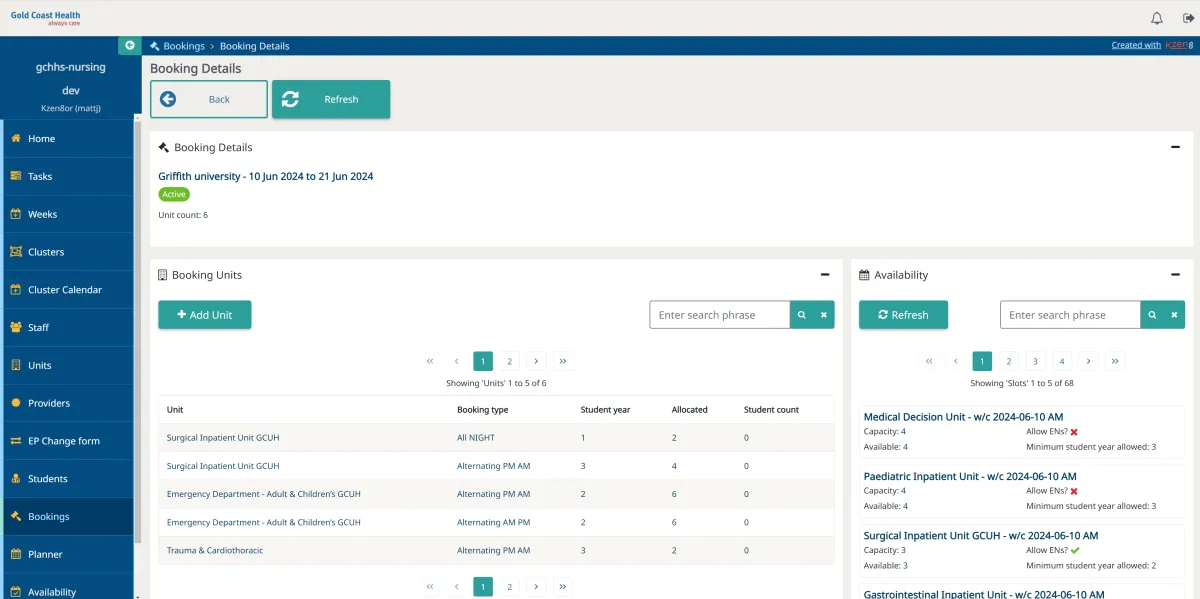Click the Booking Units search magnifier icon
Screen dimensions: 1200x599
tap(801, 315)
